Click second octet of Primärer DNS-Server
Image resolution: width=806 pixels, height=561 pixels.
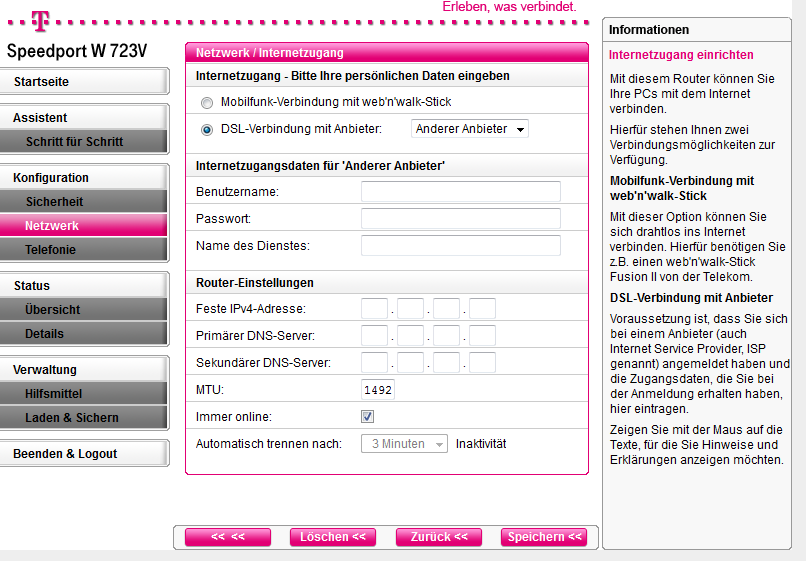pyautogui.click(x=410, y=335)
